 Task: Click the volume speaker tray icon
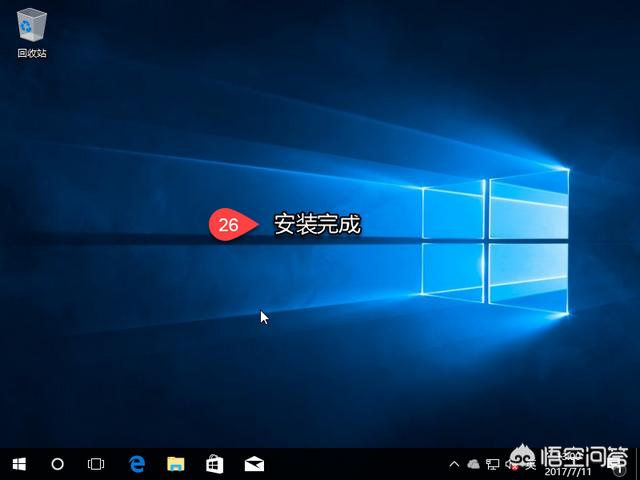tap(511, 464)
